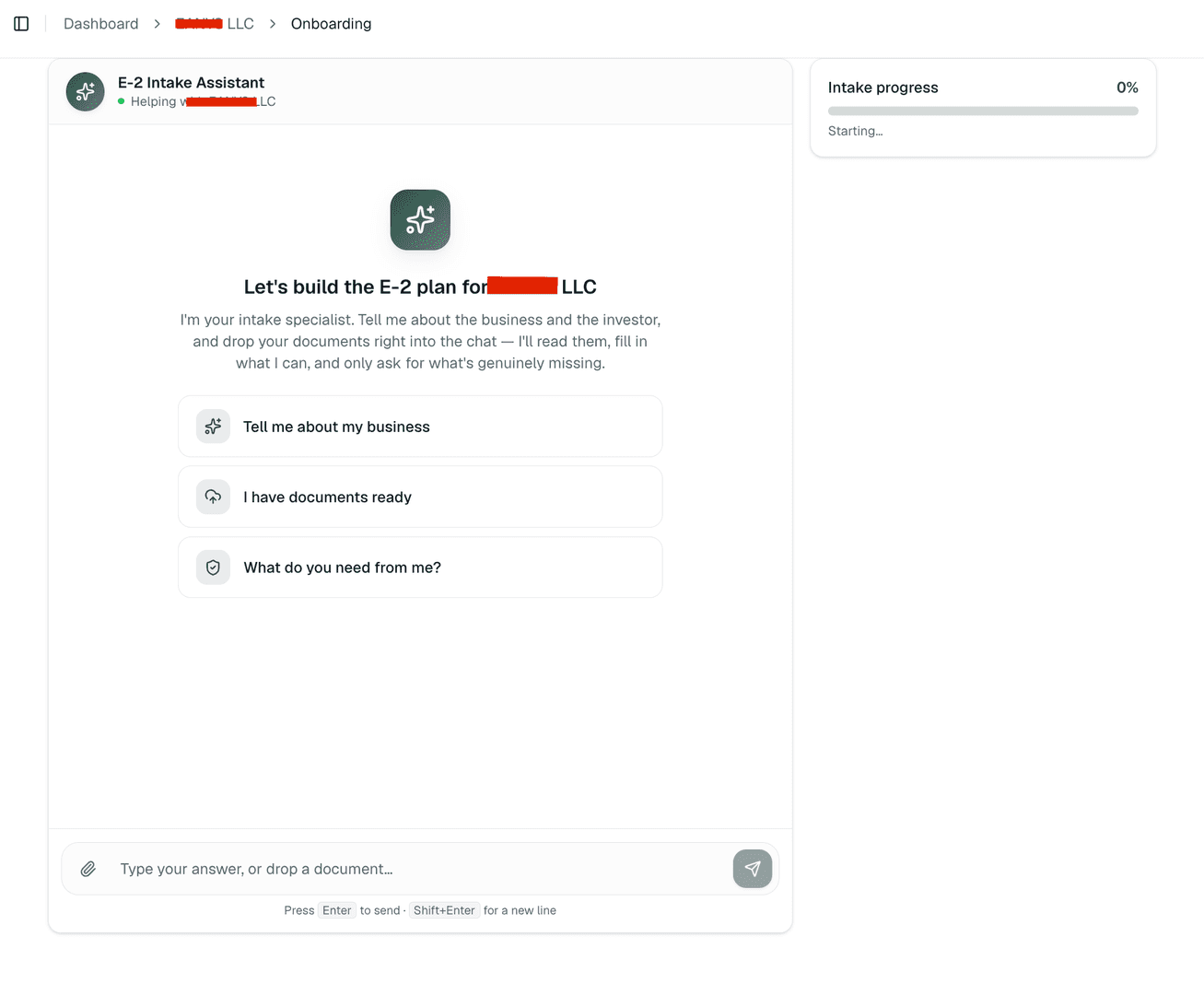Click the E-2 Intake Assistant avatar

point(86,92)
